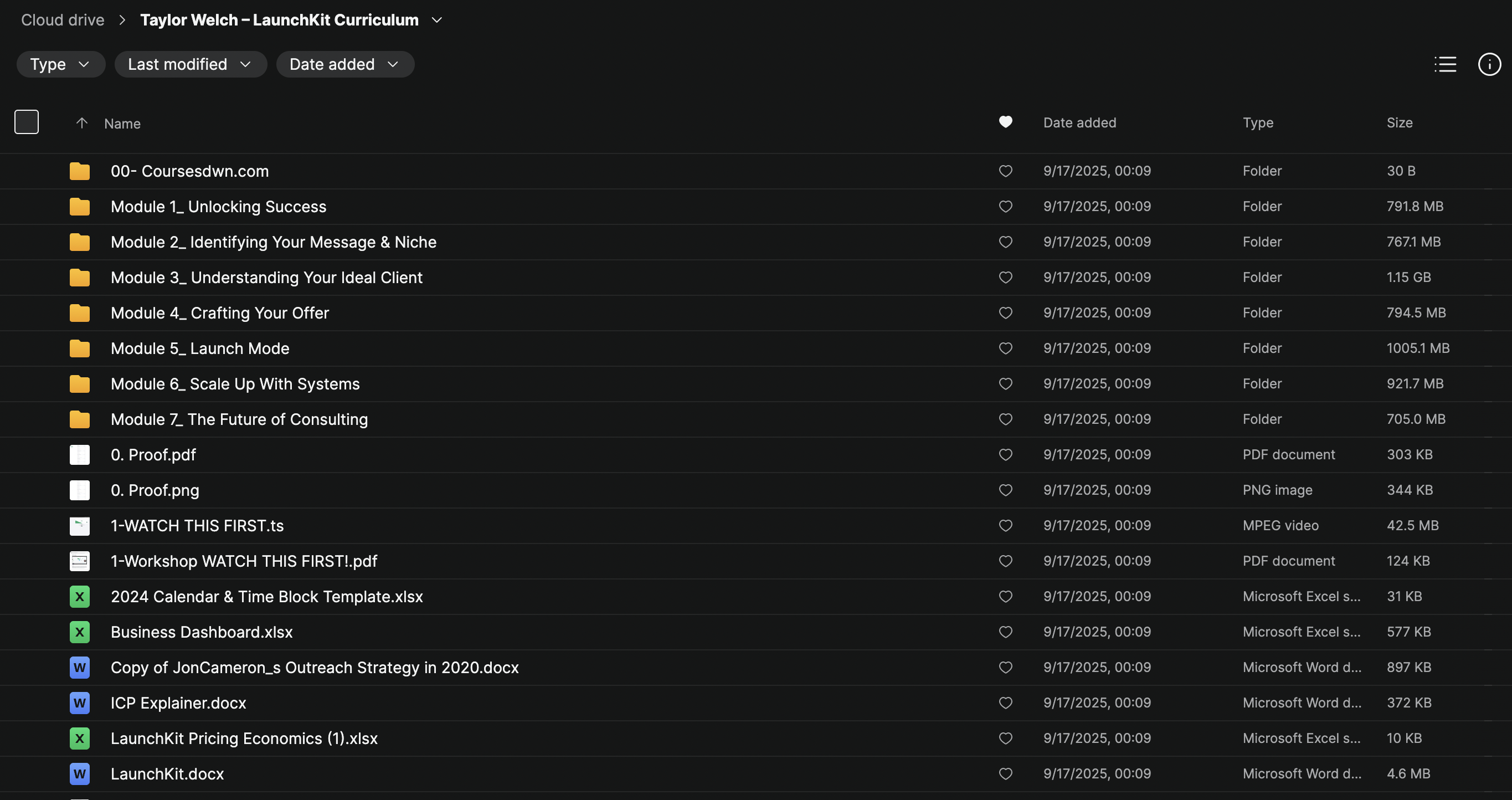Toggle favorite heart for LaunchKit.docx
The height and width of the screenshot is (800, 1512).
(x=1005, y=773)
